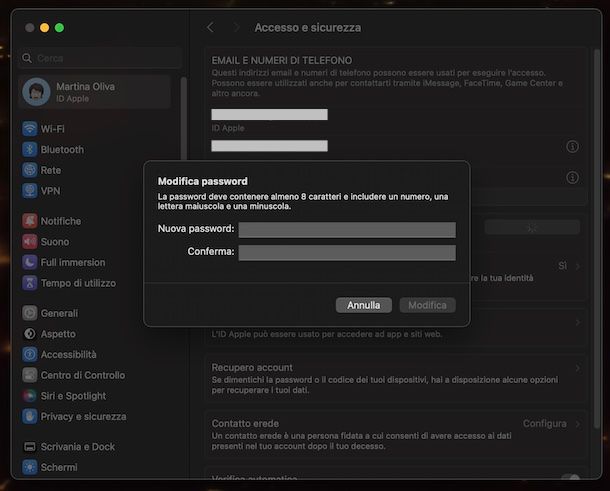
Task: Click the main pane vertical scrollbar
Action: point(597,239)
